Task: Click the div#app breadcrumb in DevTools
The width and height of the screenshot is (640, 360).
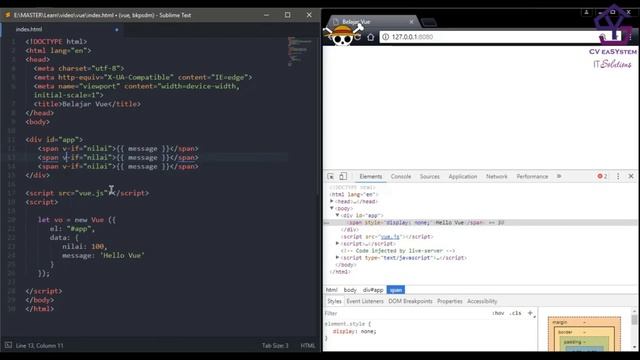Action: [x=373, y=290]
